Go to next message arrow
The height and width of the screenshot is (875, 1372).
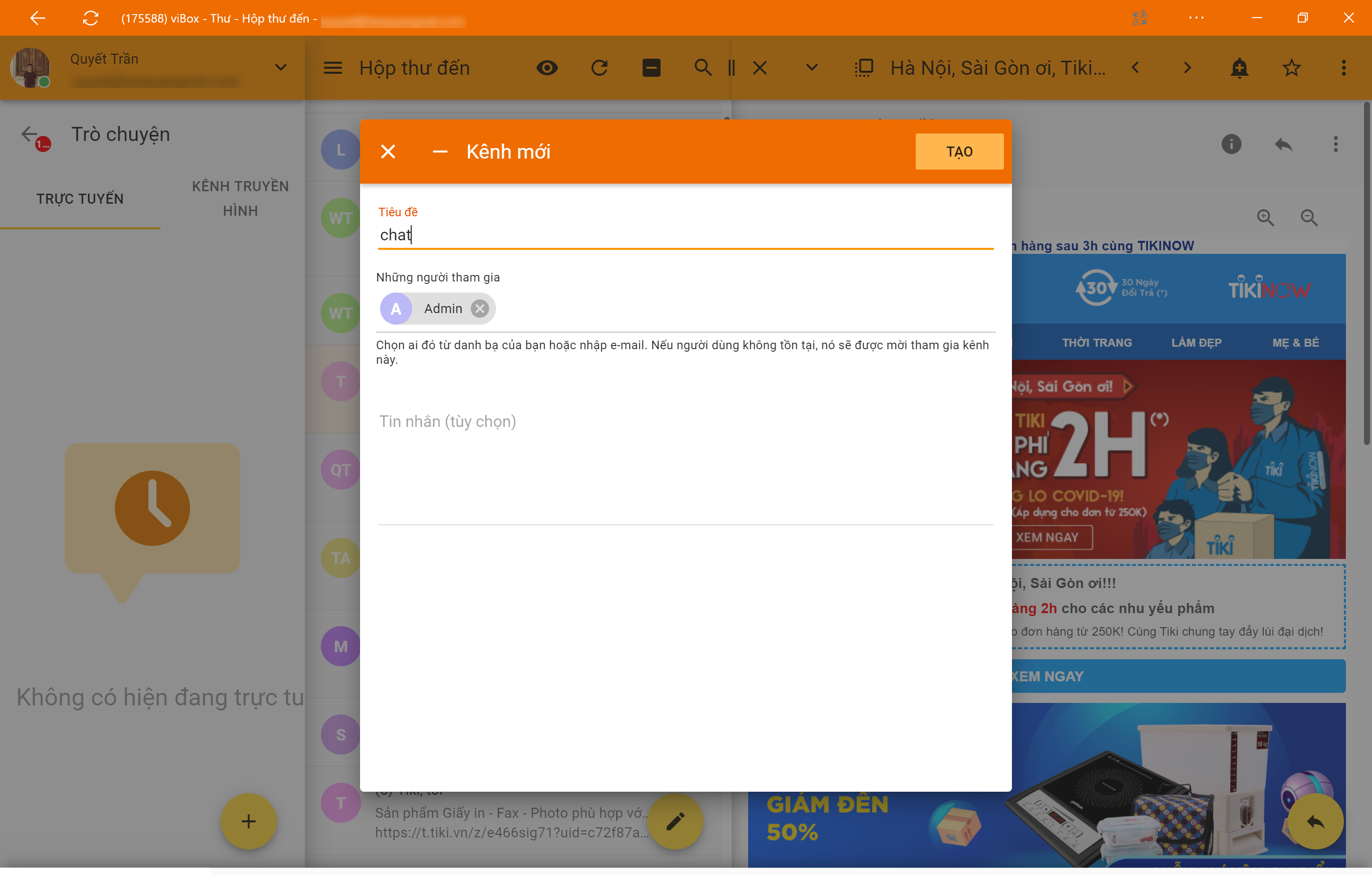point(1187,68)
